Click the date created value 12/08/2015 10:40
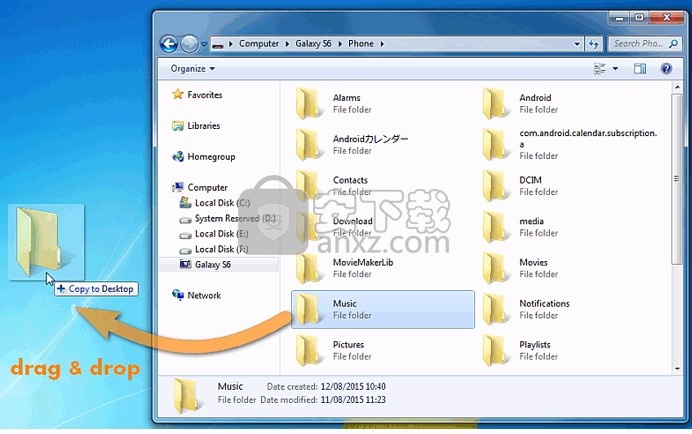This screenshot has height=434, width=692. click(x=353, y=386)
